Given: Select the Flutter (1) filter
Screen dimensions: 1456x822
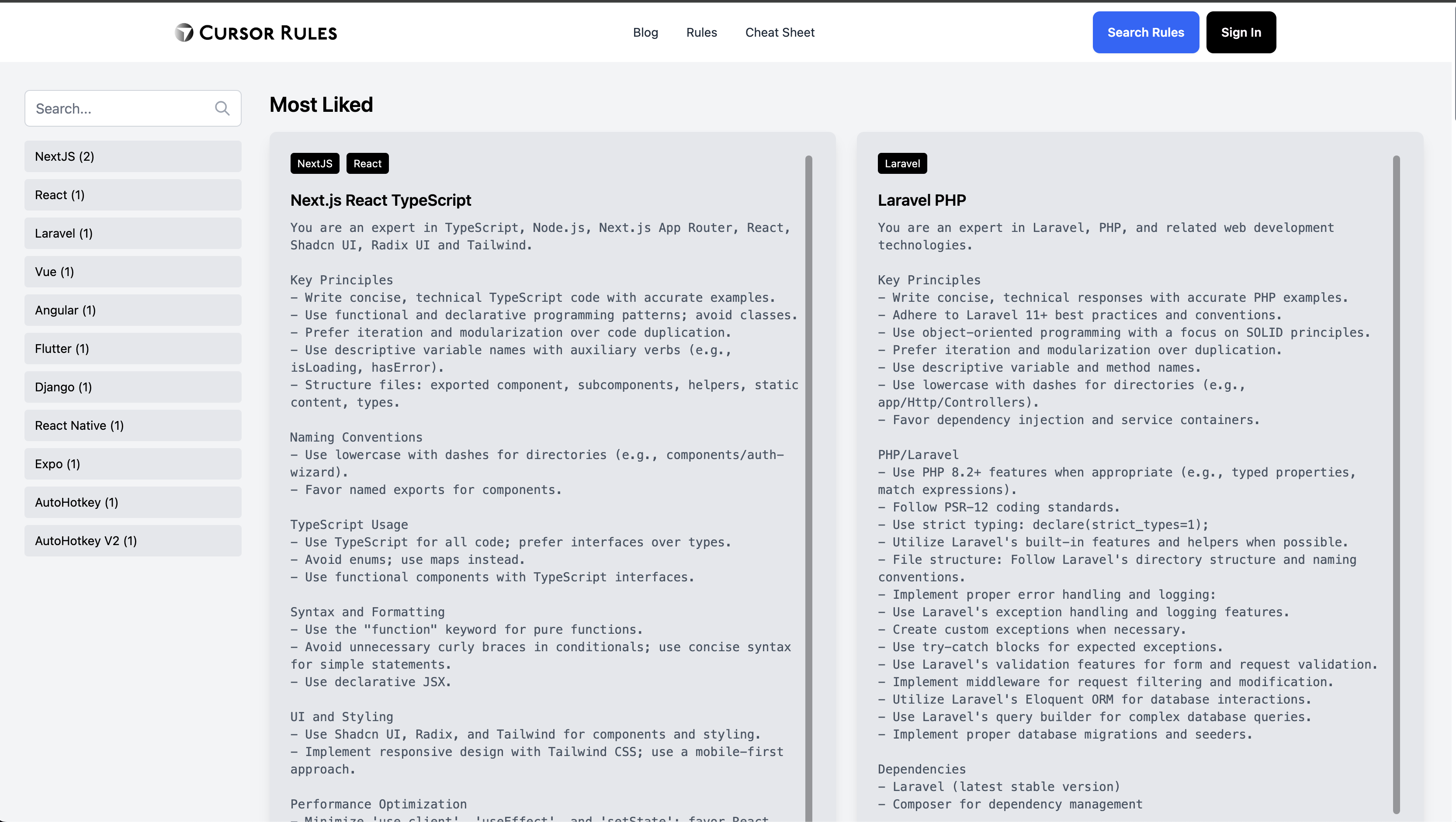Looking at the screenshot, I should pyautogui.click(x=133, y=349).
